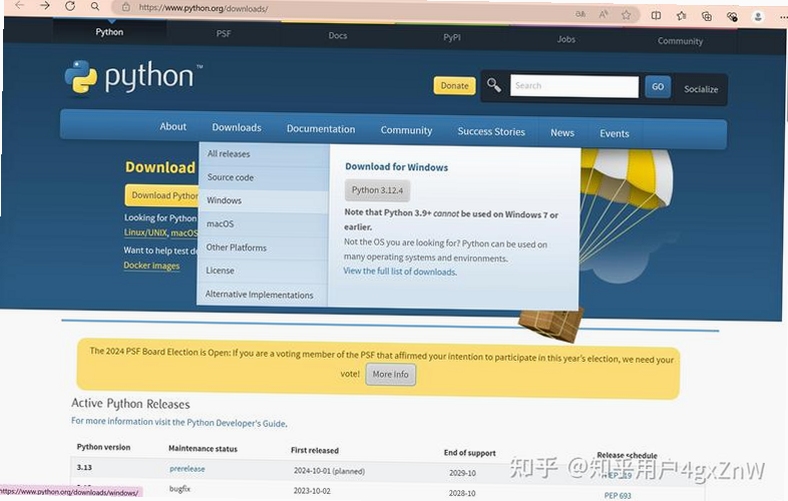Click the site search magnifier icon
Image resolution: width=788 pixels, height=501 pixels.
[494, 85]
